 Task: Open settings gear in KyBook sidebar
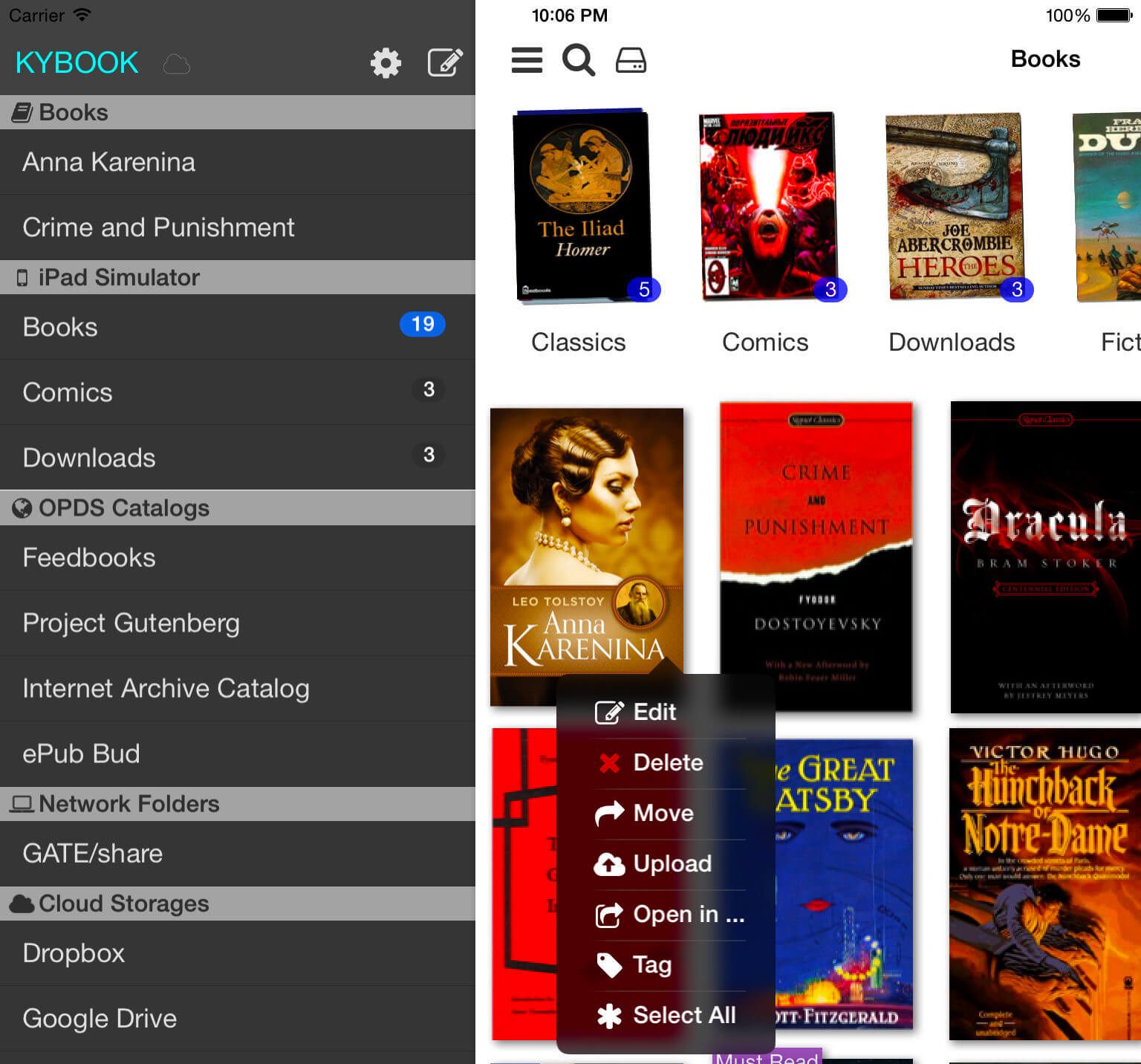tap(386, 63)
